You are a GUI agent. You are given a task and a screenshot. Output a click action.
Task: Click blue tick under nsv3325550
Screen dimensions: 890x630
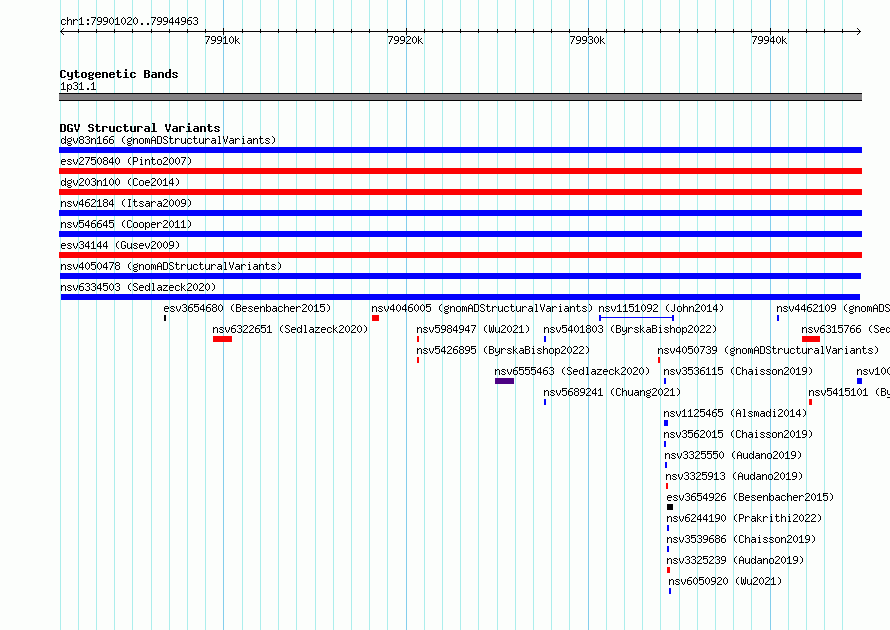666,465
